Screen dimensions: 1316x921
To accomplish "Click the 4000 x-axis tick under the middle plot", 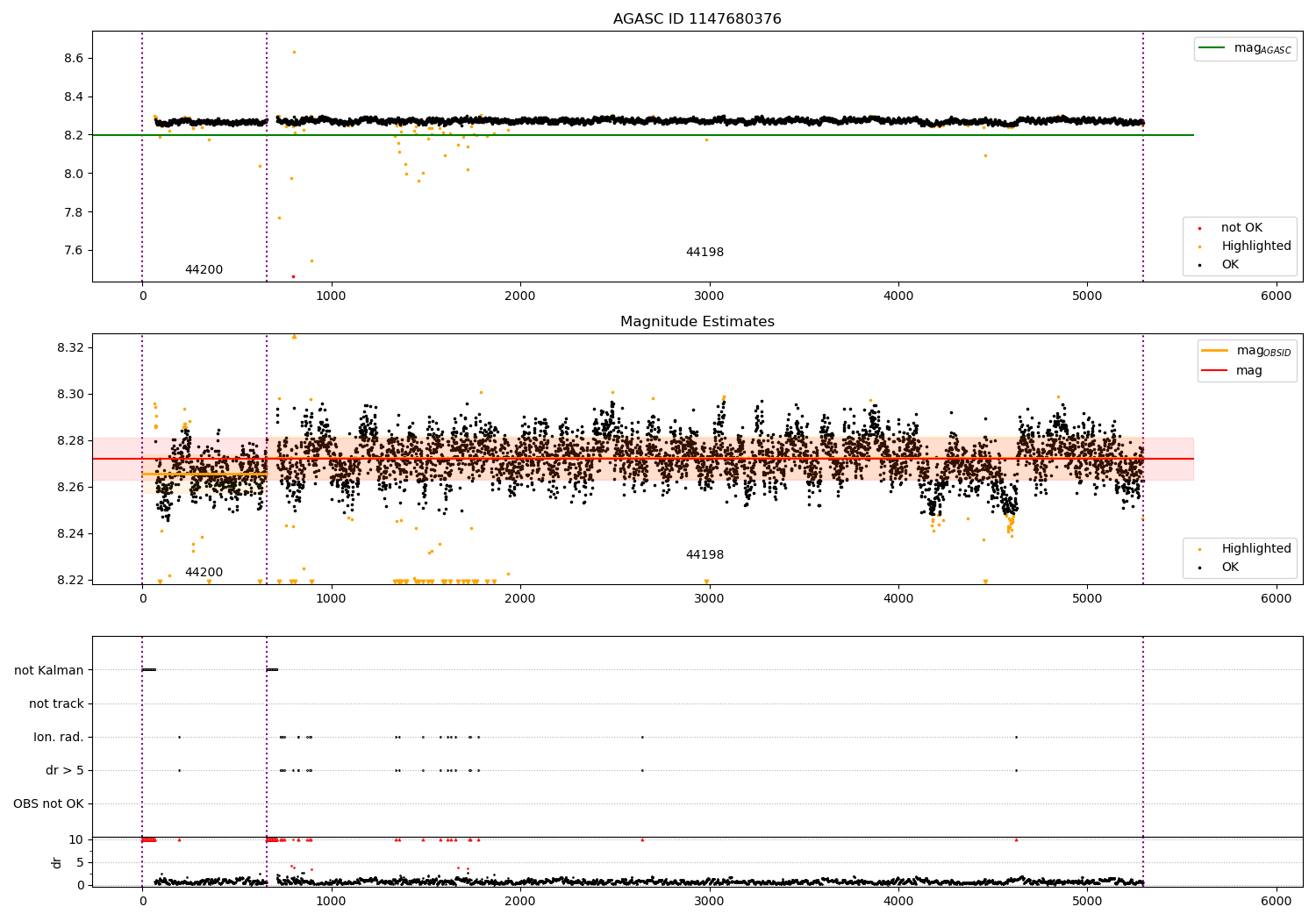I will [898, 599].
